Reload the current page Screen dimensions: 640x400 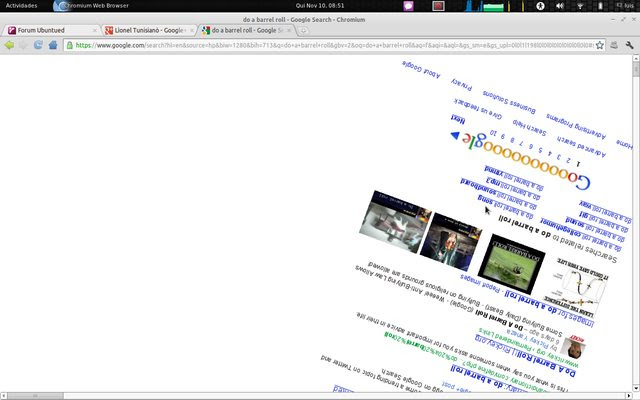click(38, 45)
